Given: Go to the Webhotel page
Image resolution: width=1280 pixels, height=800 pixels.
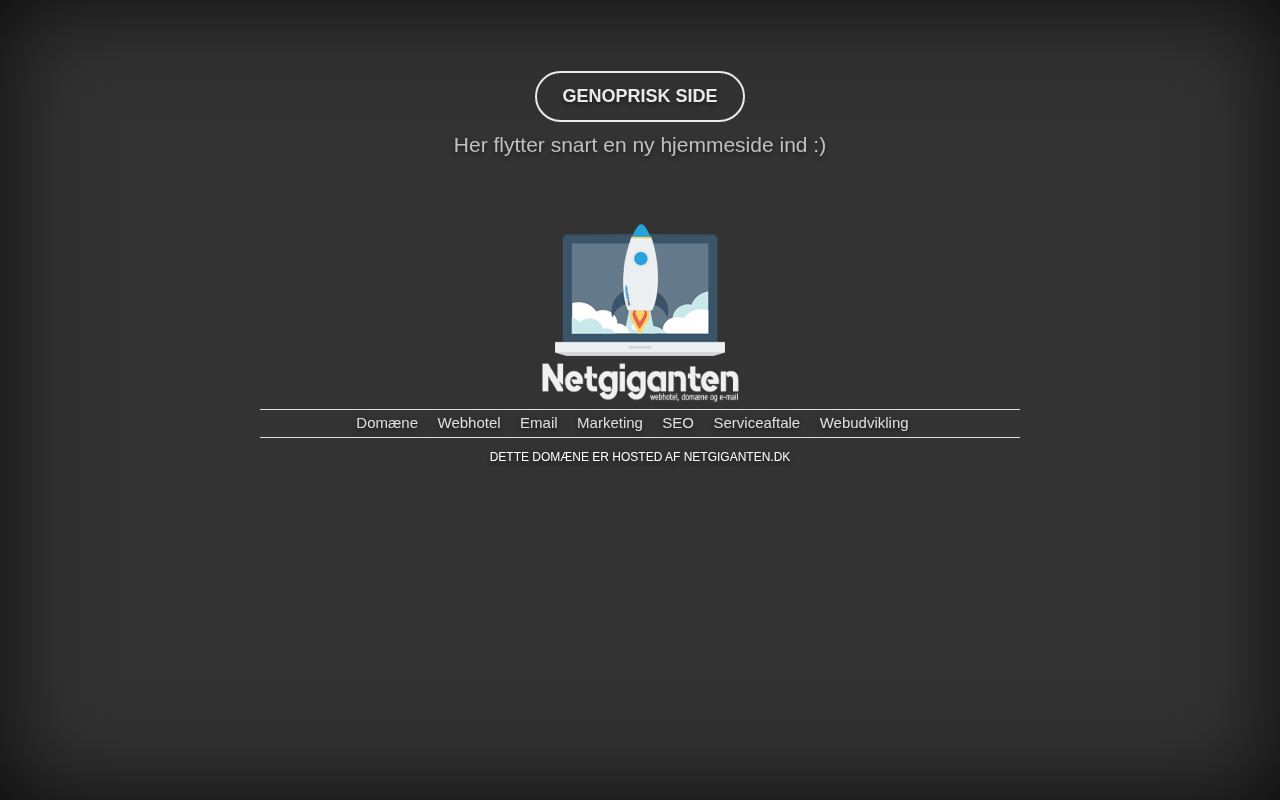Looking at the screenshot, I should tap(469, 423).
